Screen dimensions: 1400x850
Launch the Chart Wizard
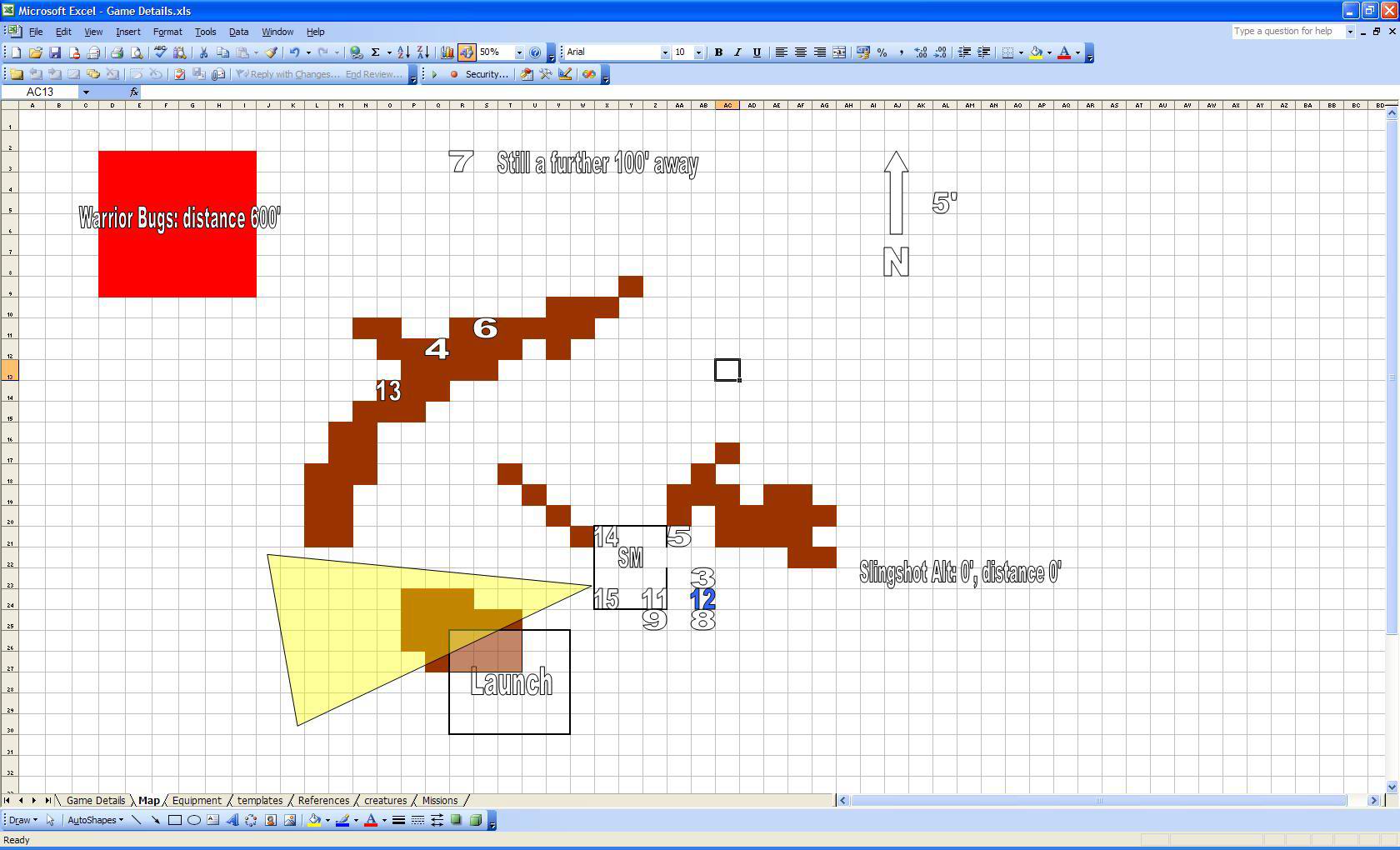(x=447, y=52)
